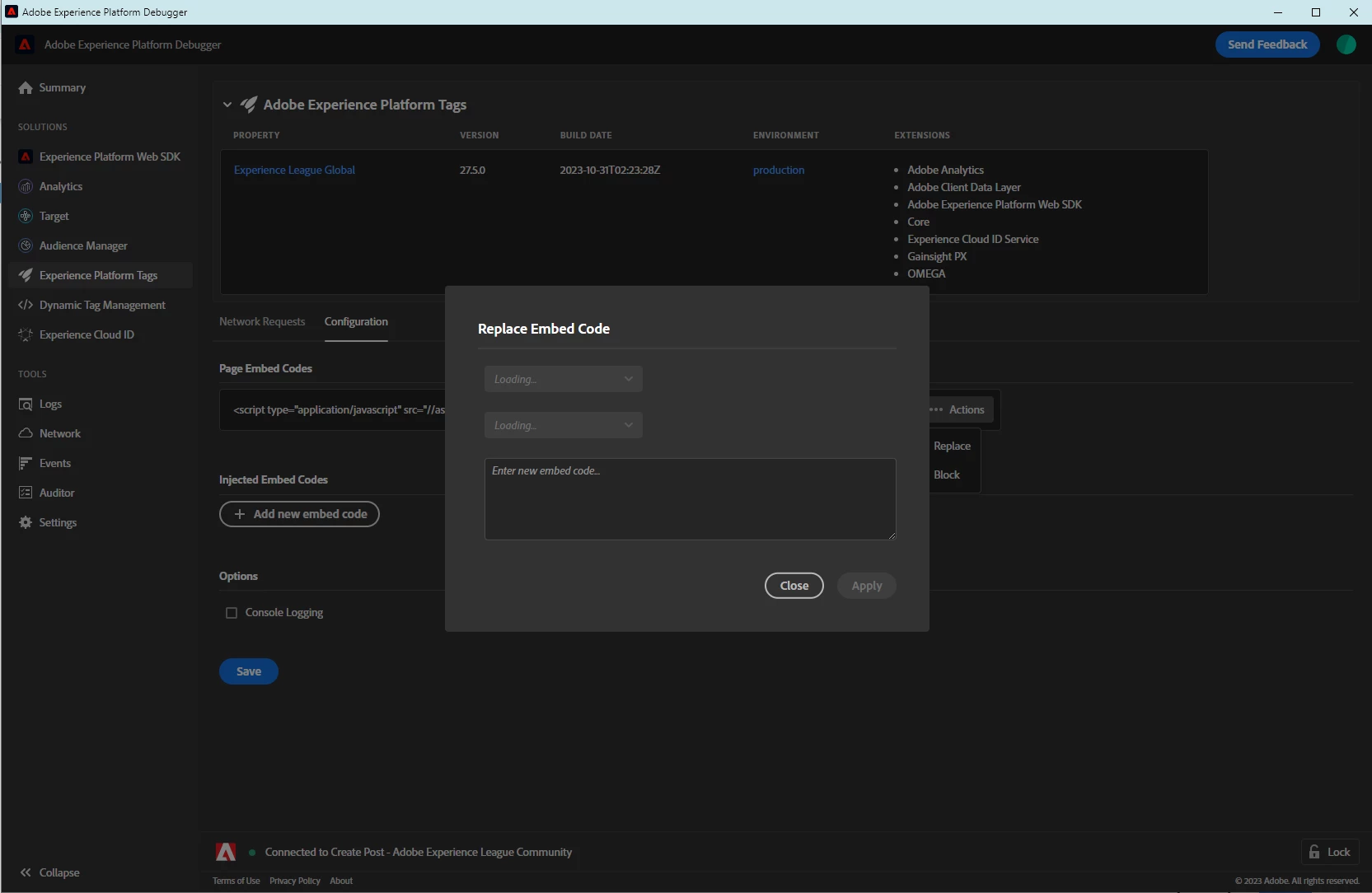Click the OMEGA extension entry

click(926, 274)
